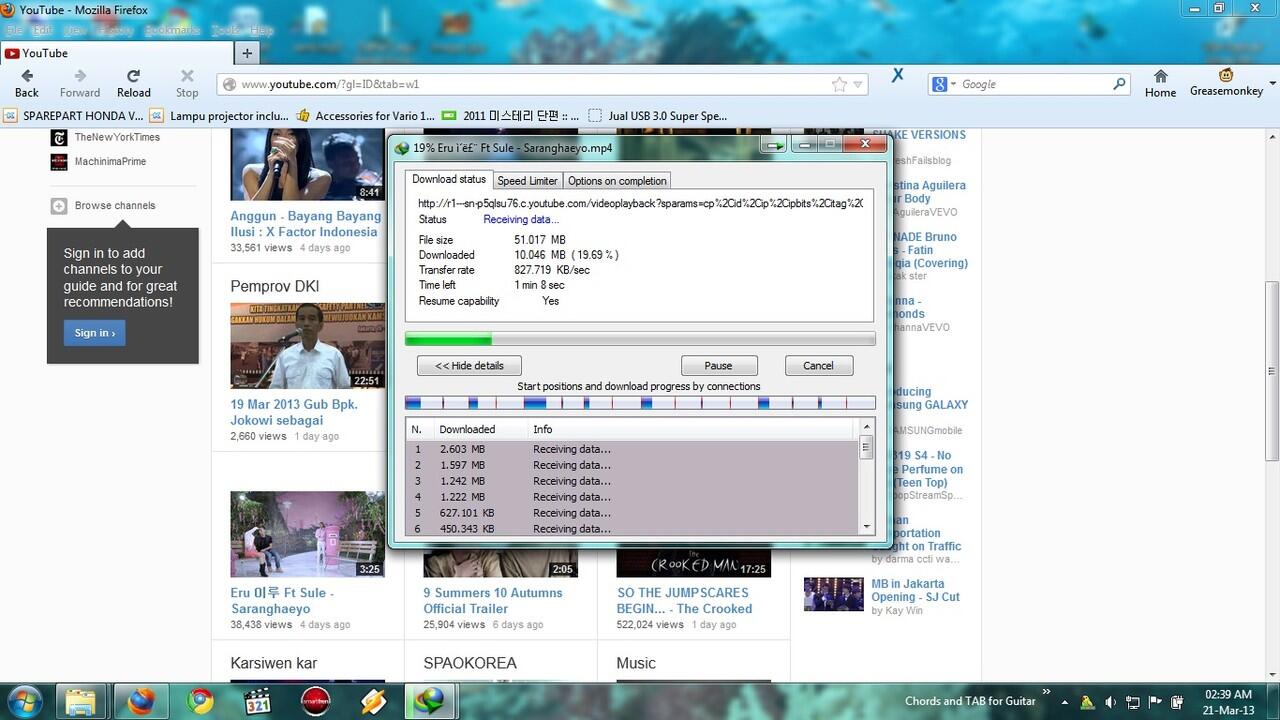Click the Firefox Back arrow

click(26, 76)
